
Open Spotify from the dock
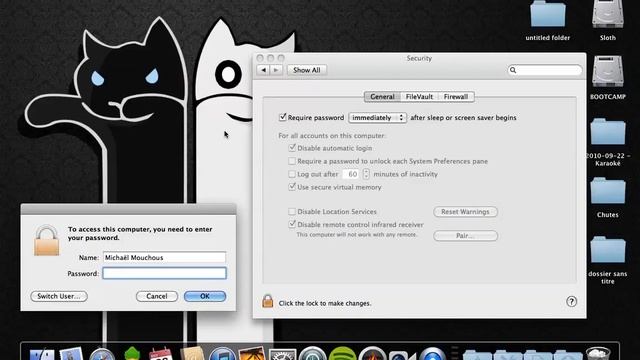click(x=342, y=353)
